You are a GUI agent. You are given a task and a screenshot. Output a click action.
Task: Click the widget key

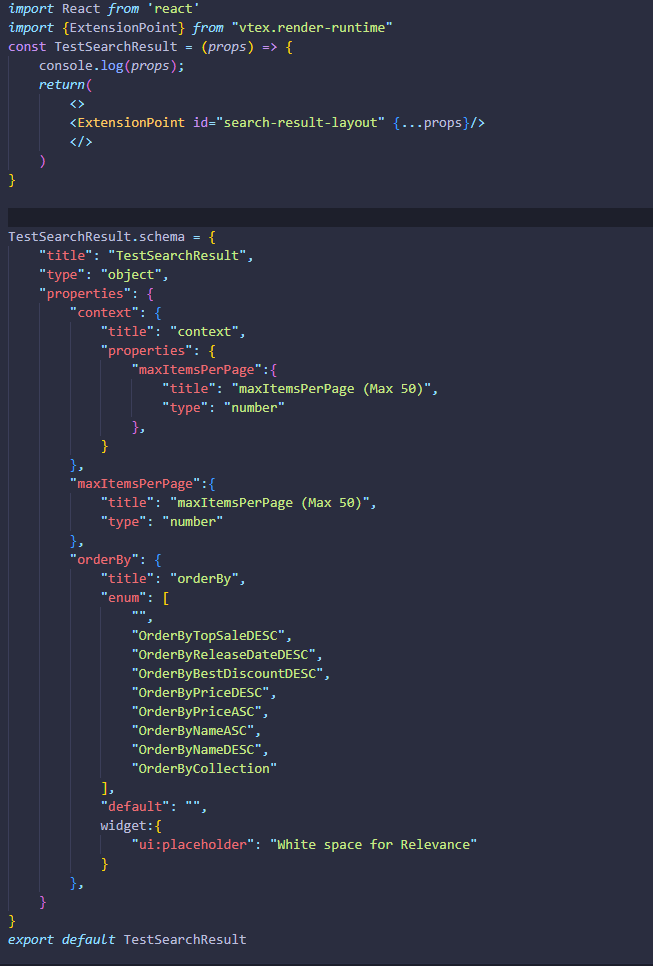(x=123, y=826)
